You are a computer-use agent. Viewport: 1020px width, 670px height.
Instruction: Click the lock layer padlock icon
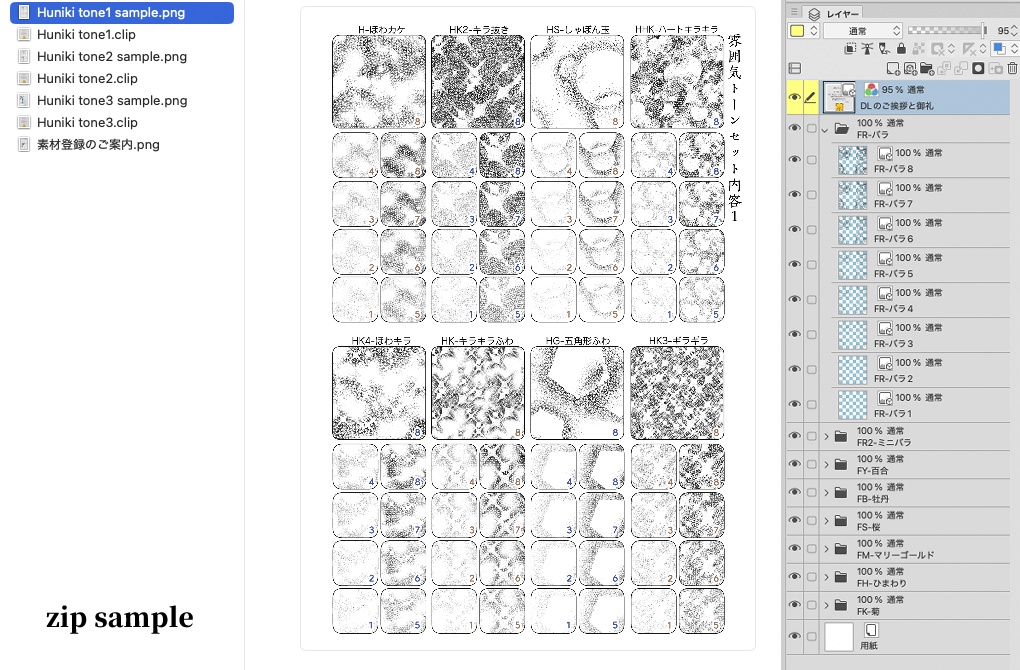(901, 49)
